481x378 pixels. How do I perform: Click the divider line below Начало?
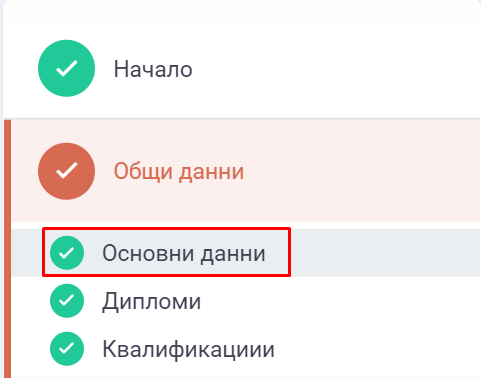coord(242,119)
